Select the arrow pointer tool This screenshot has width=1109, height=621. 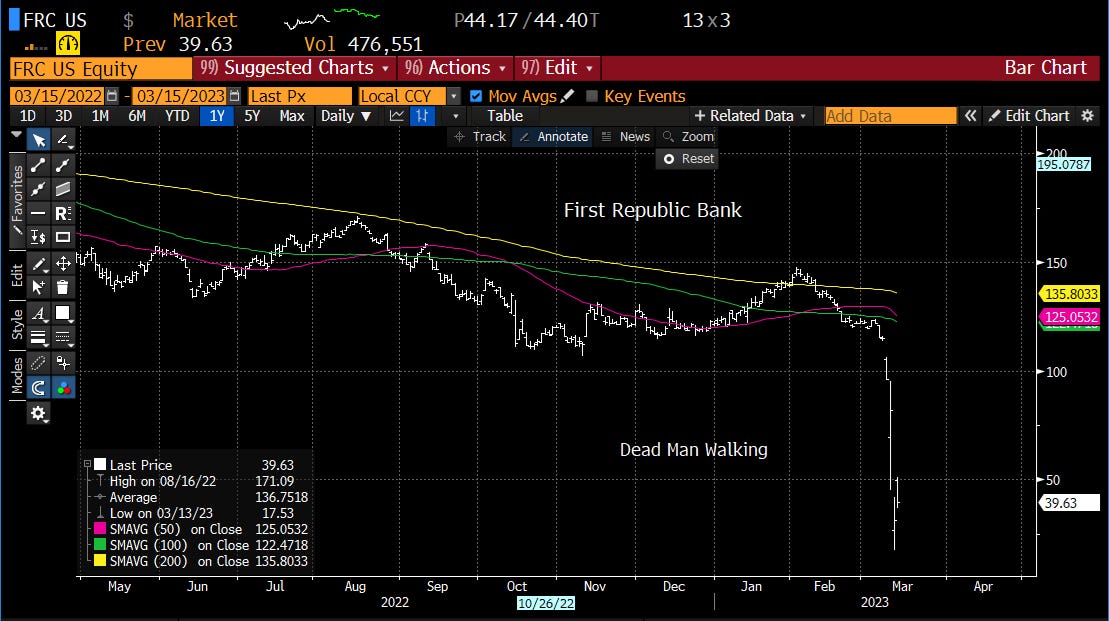click(x=39, y=141)
